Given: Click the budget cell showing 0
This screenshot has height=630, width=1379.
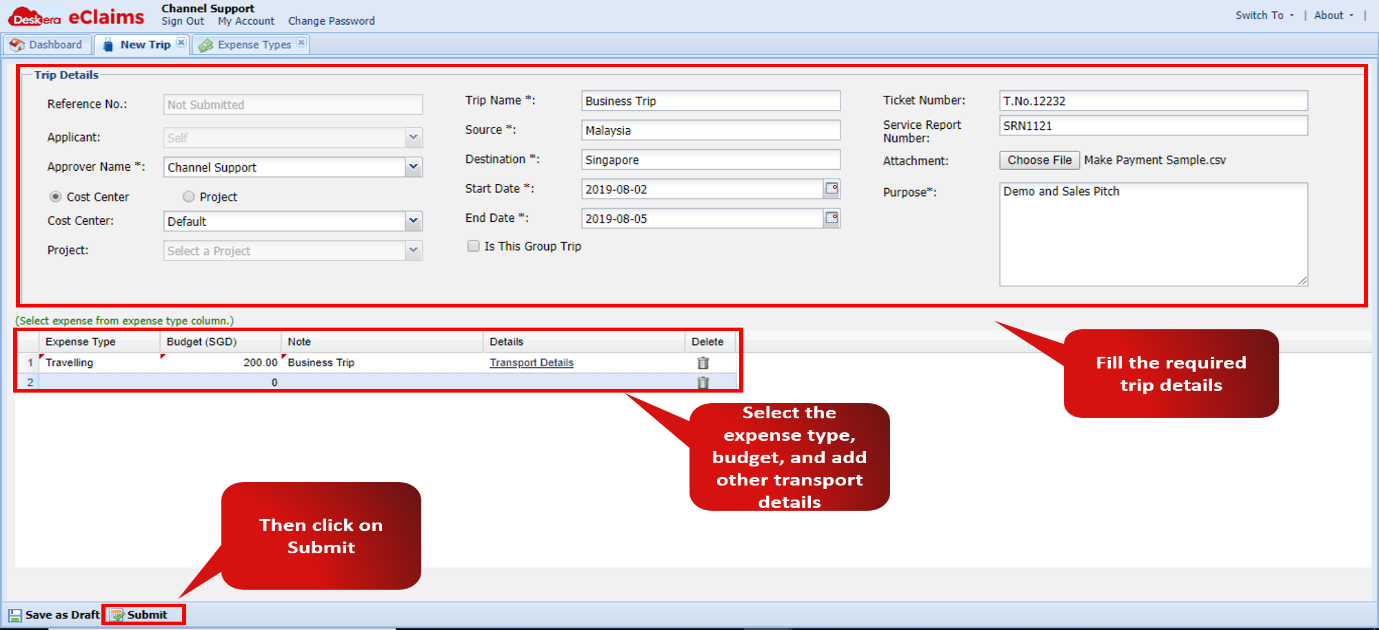Looking at the screenshot, I should [221, 382].
